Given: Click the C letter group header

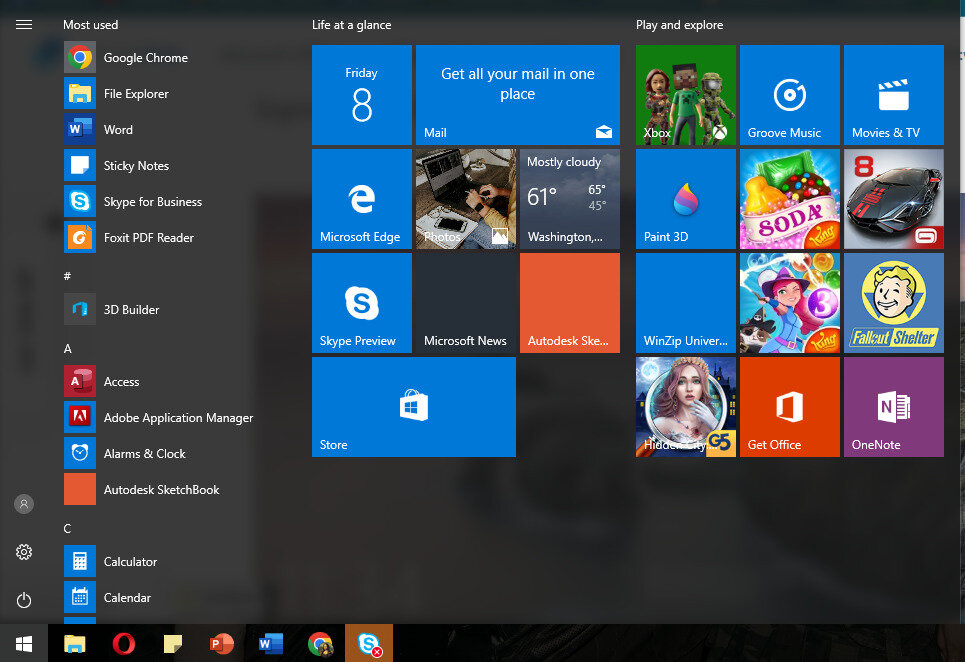Looking at the screenshot, I should [x=68, y=528].
